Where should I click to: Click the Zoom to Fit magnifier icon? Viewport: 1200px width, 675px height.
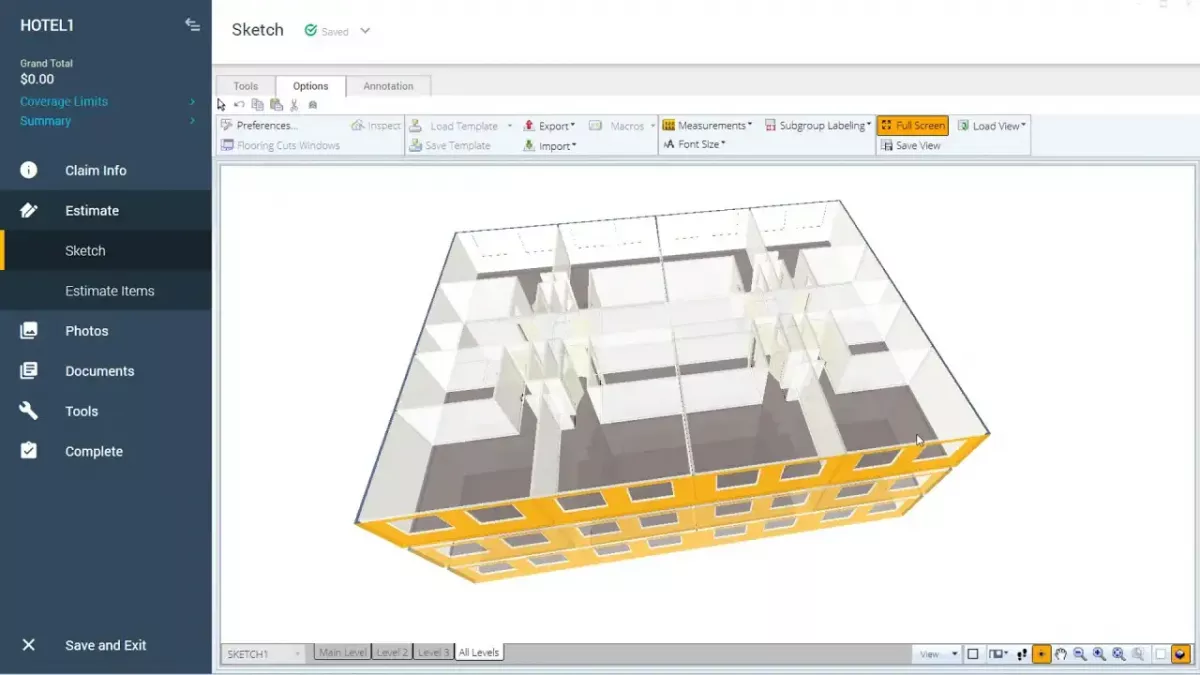click(1118, 654)
